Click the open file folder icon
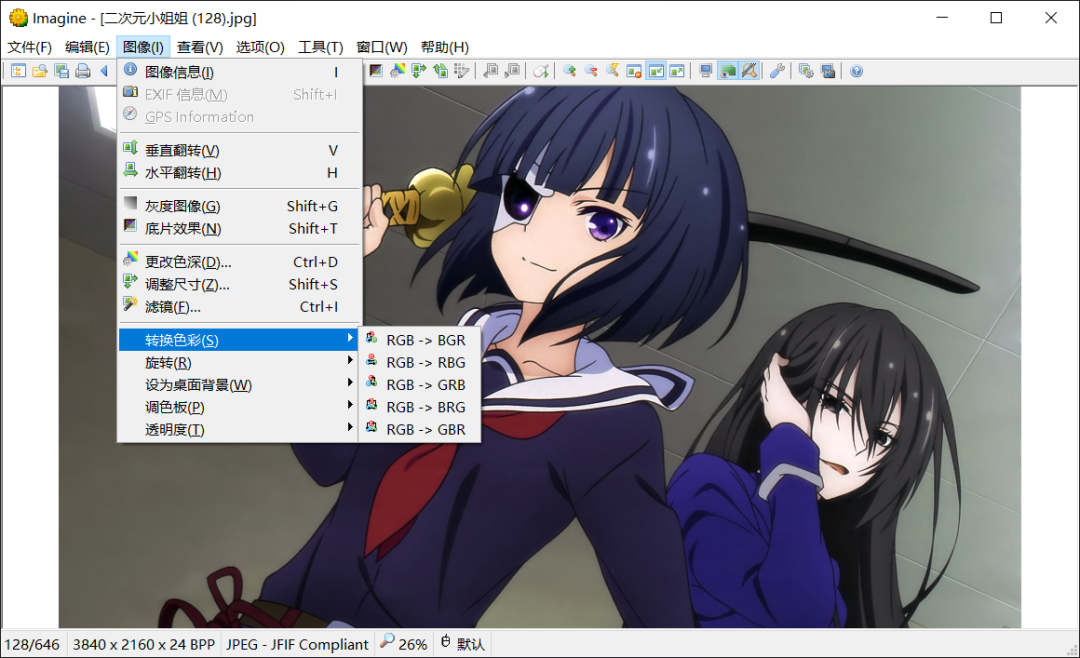Viewport: 1080px width, 658px height. (x=39, y=71)
